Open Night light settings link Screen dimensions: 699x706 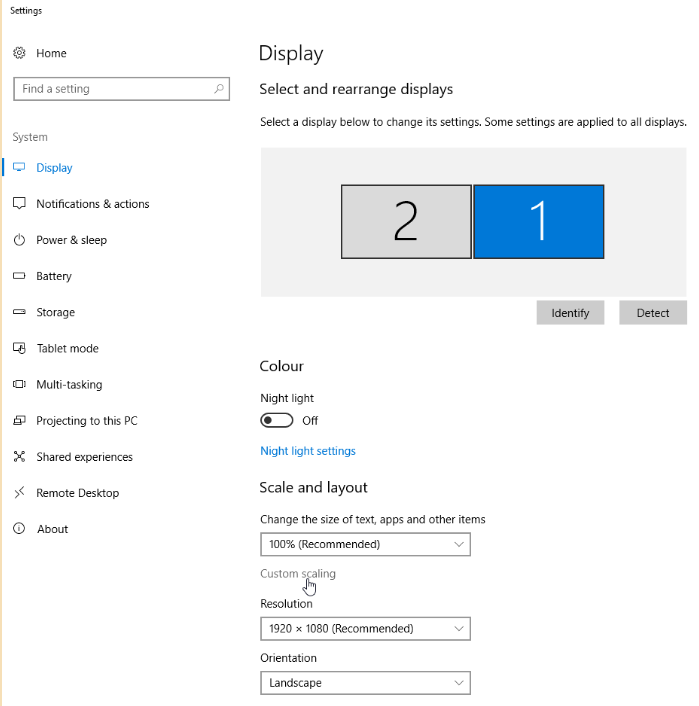click(308, 451)
